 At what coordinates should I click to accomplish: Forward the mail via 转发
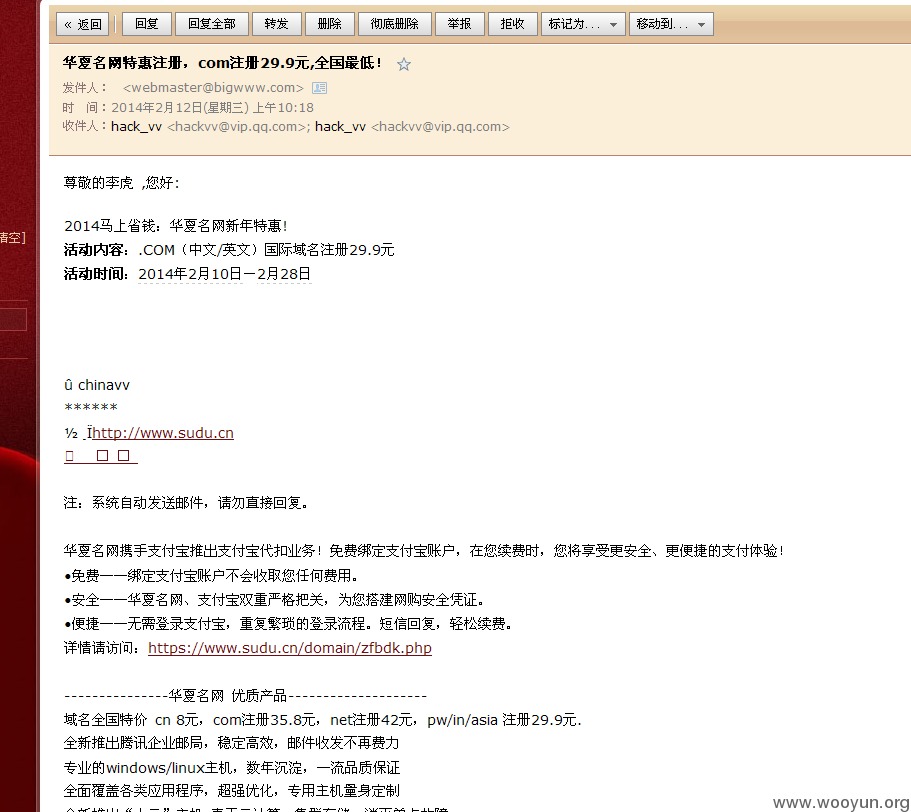pyautogui.click(x=276, y=24)
